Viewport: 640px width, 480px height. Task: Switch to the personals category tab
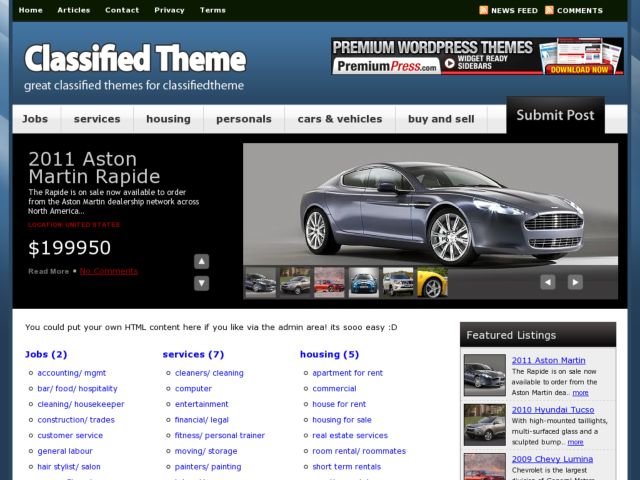pos(244,119)
